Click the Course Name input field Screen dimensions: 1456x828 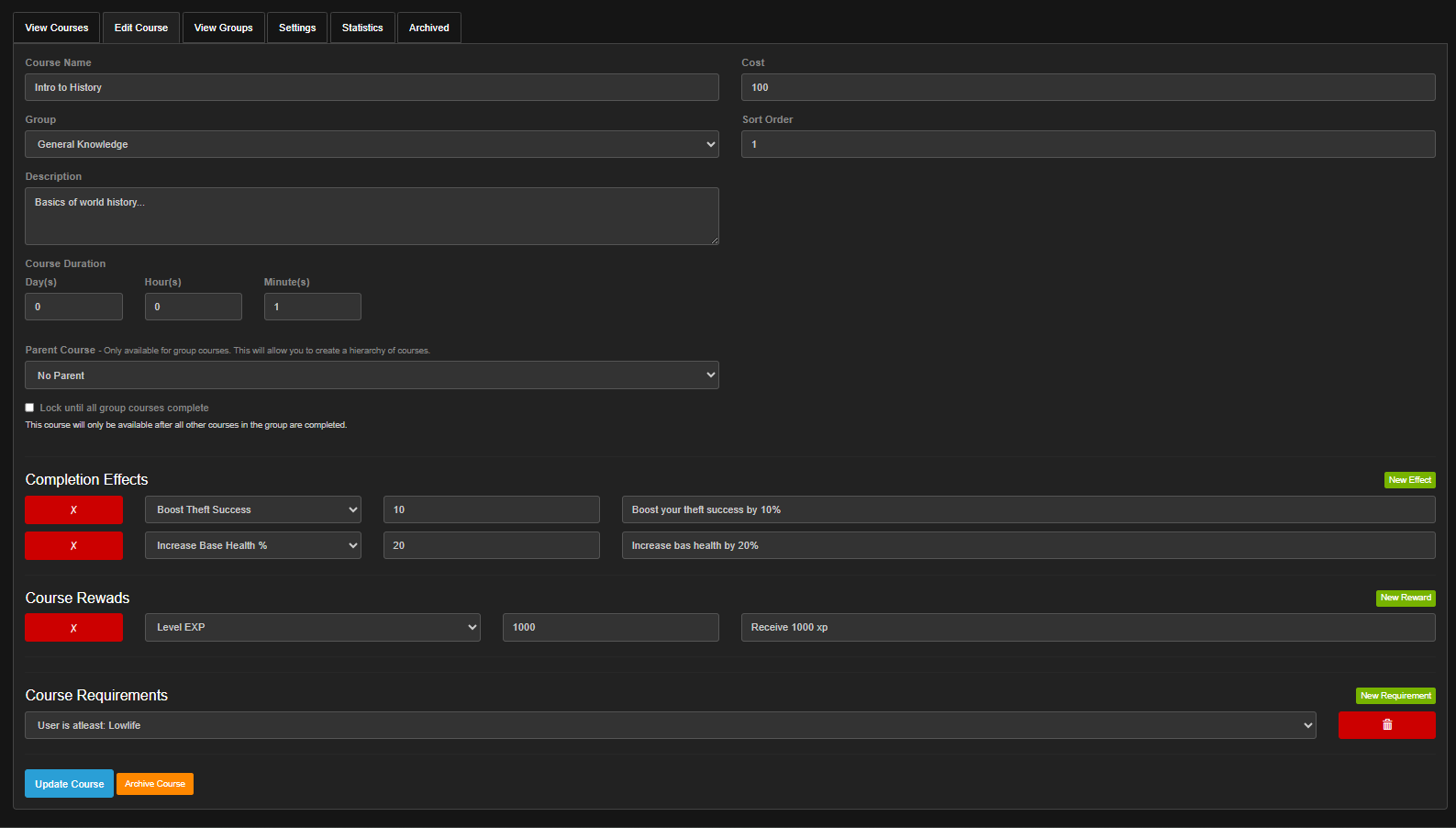click(x=372, y=87)
